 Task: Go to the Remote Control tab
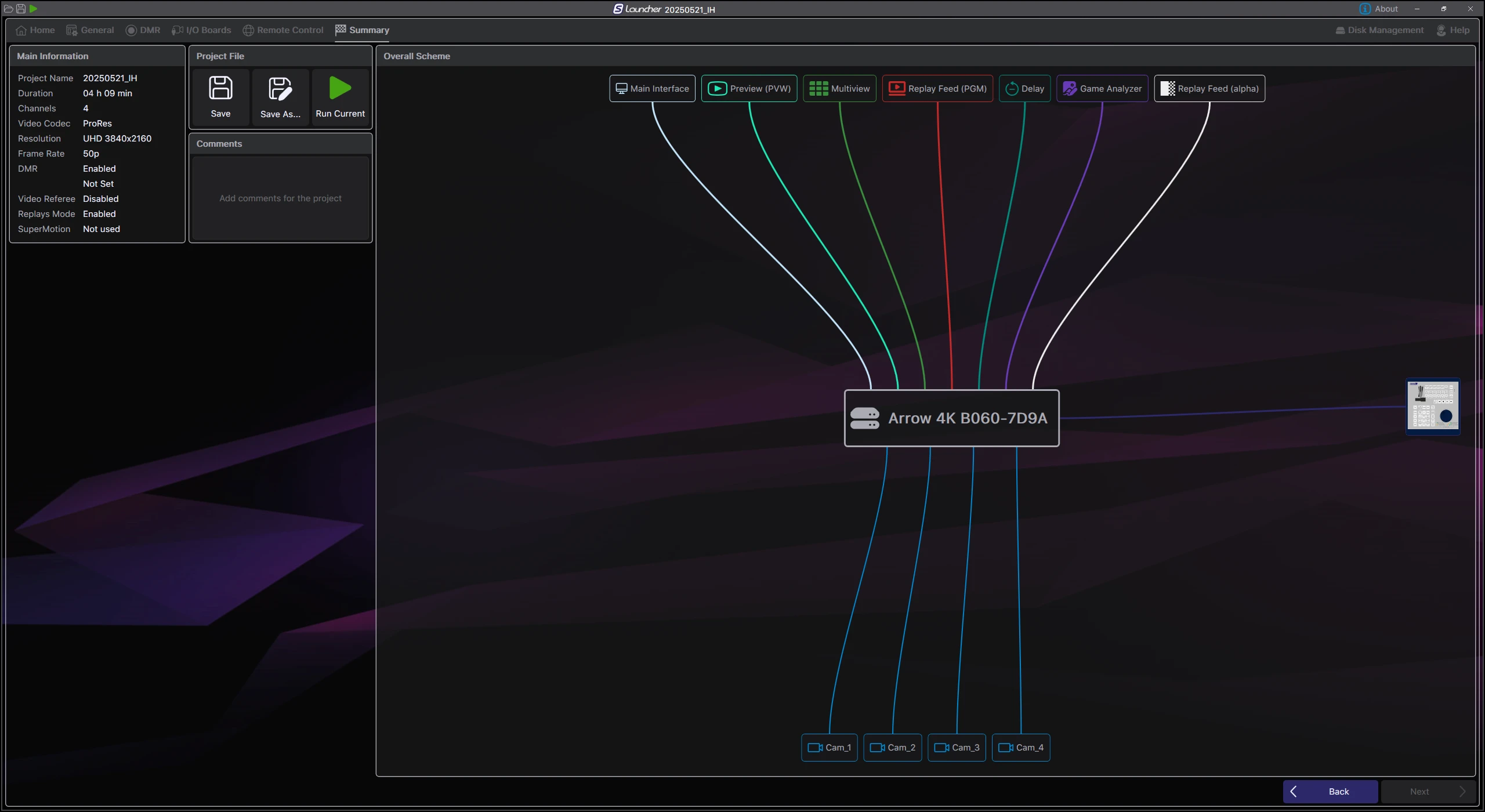coord(283,30)
